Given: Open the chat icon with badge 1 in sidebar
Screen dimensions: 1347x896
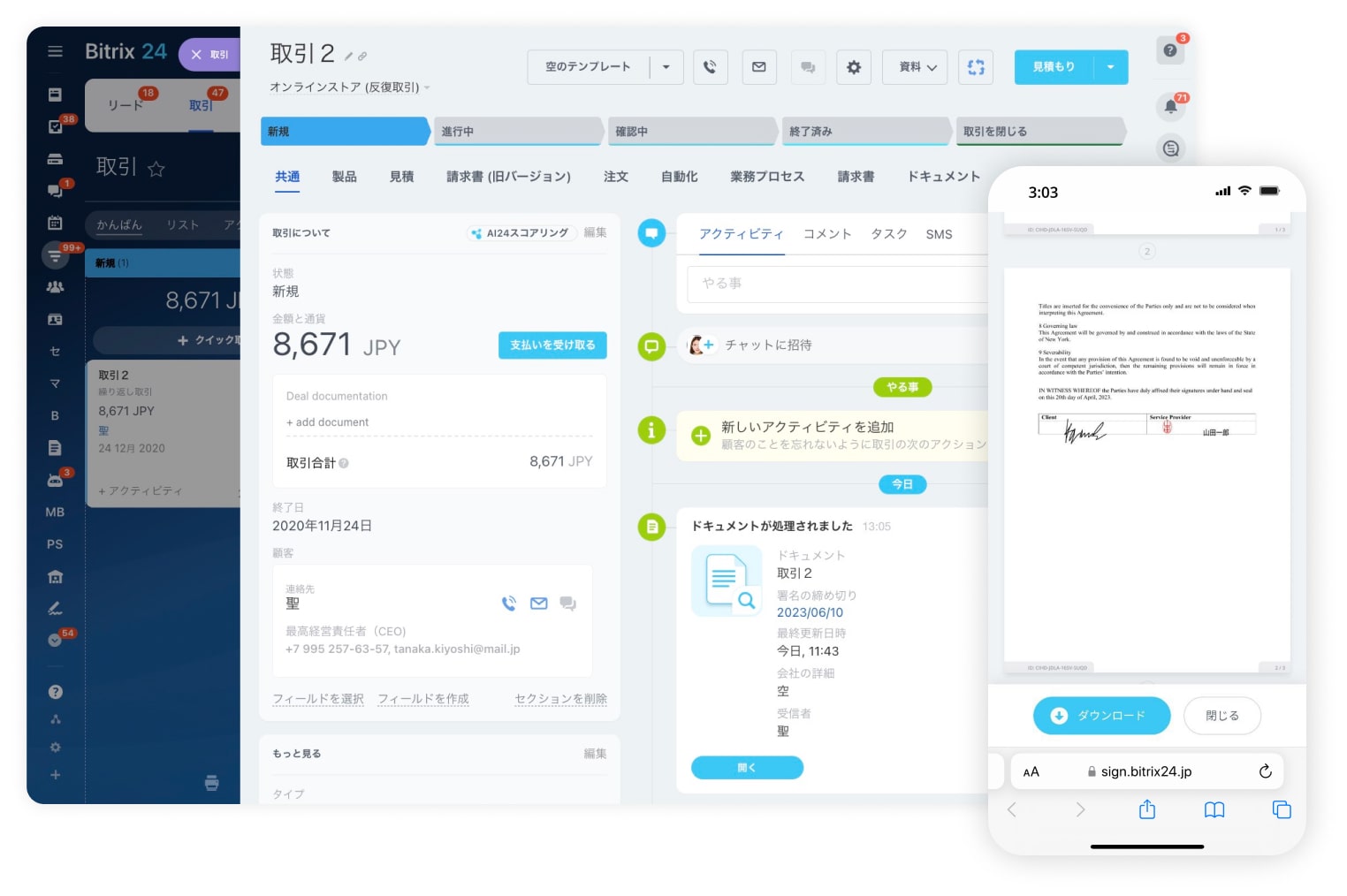Looking at the screenshot, I should 55,191.
